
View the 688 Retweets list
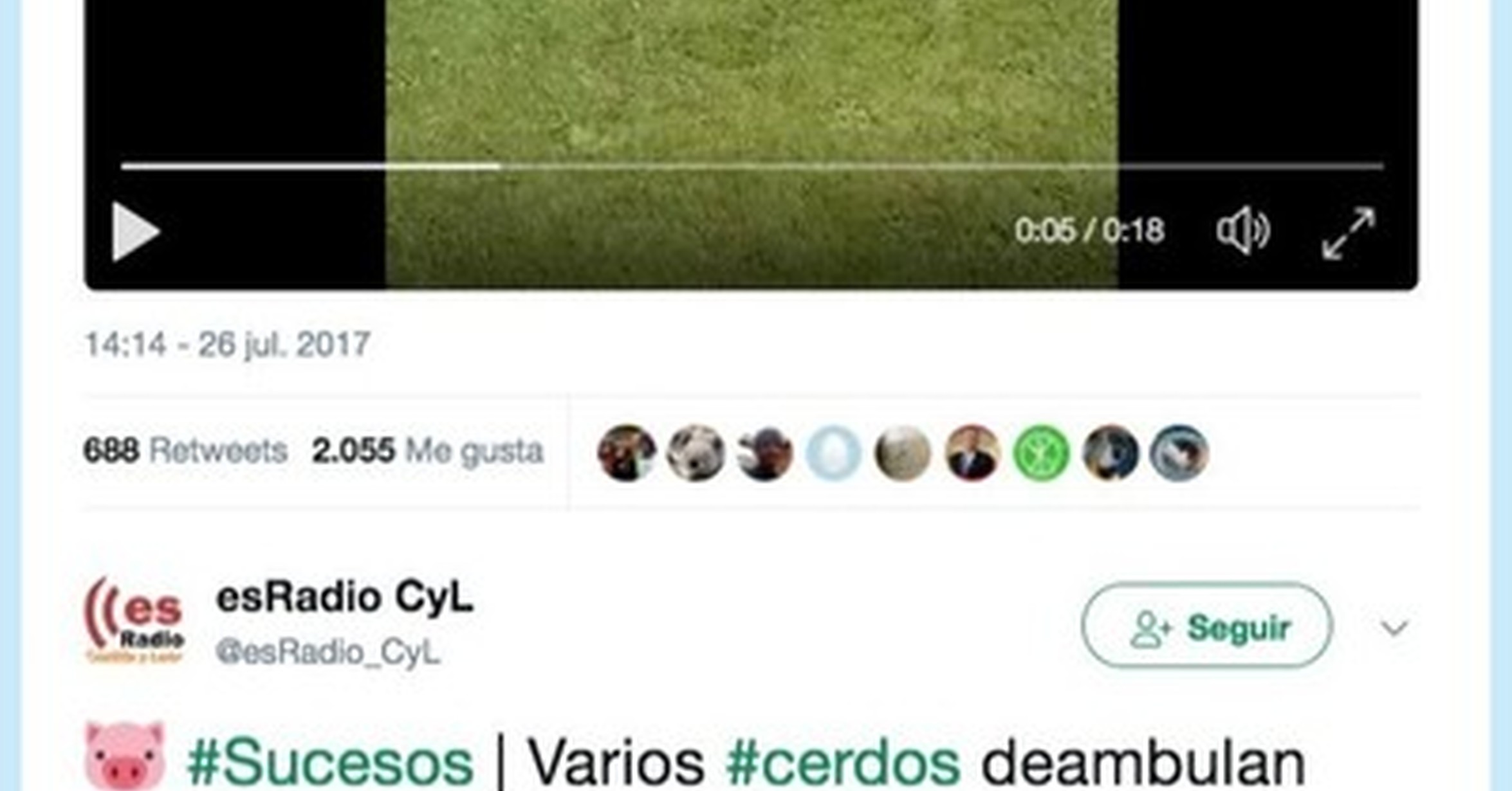[x=185, y=450]
